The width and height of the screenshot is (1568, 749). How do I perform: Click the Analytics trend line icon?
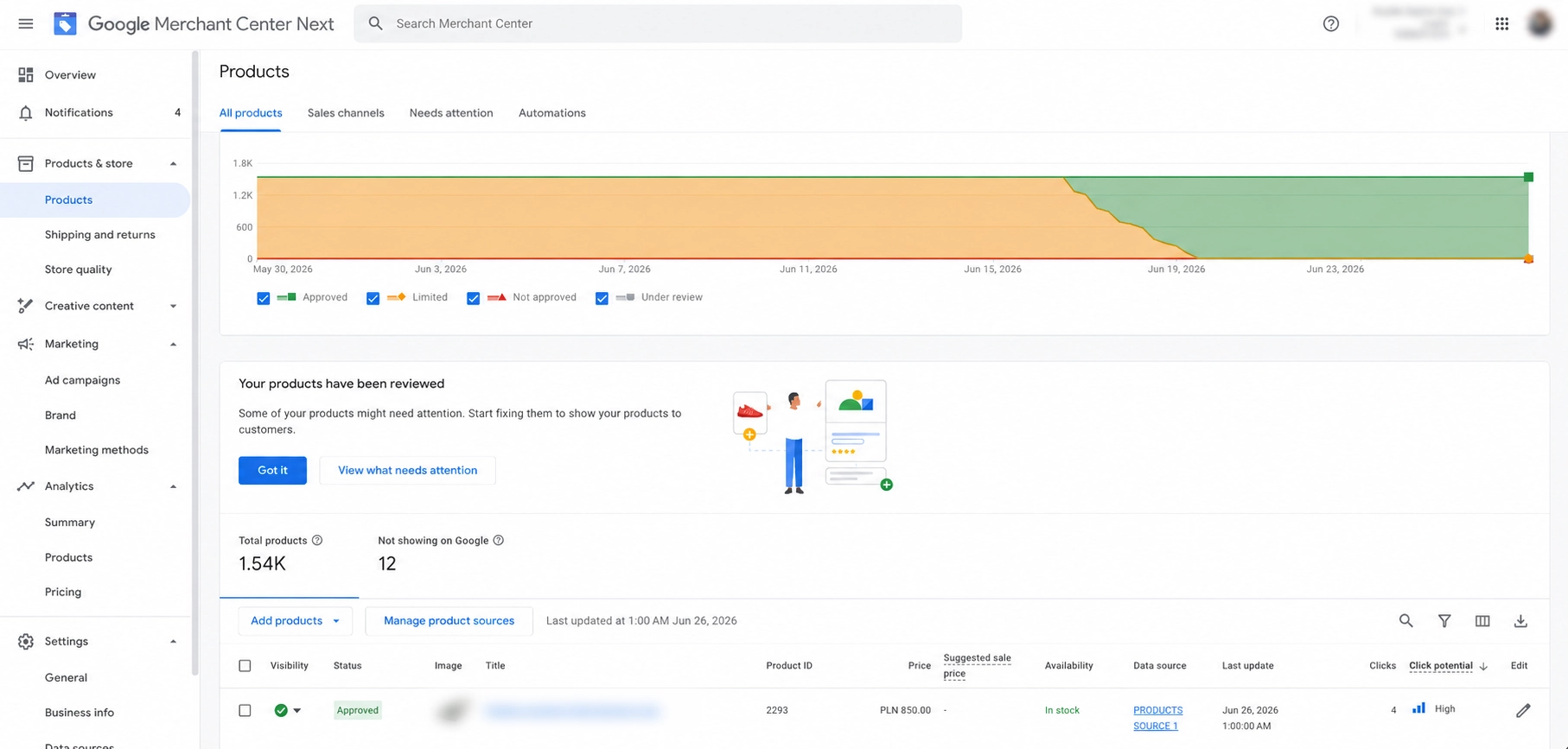coord(26,486)
